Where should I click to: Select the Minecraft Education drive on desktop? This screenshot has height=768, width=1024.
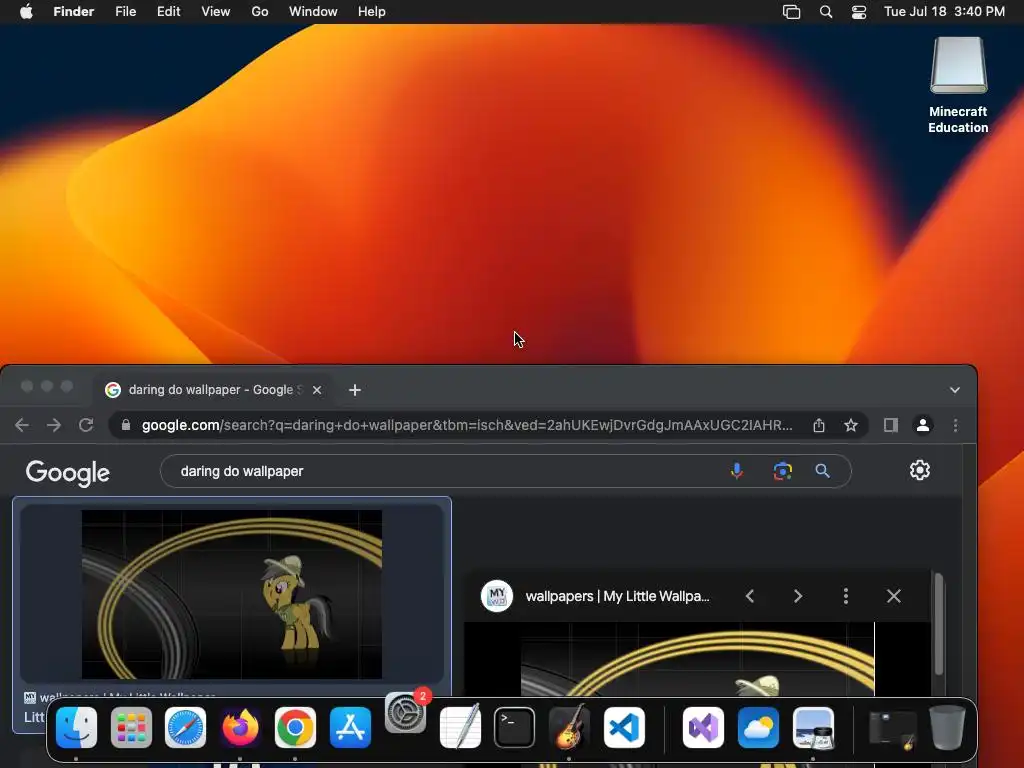click(958, 85)
